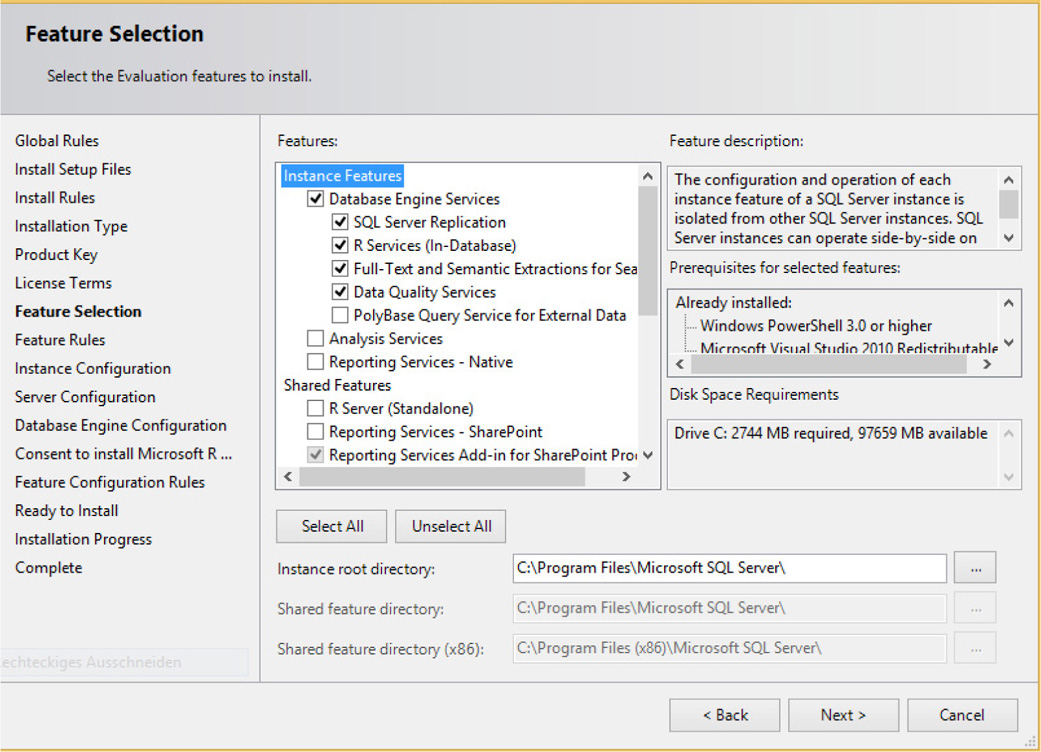Click Consent to install Microsoft R step
The image size is (1041, 752).
pos(123,454)
